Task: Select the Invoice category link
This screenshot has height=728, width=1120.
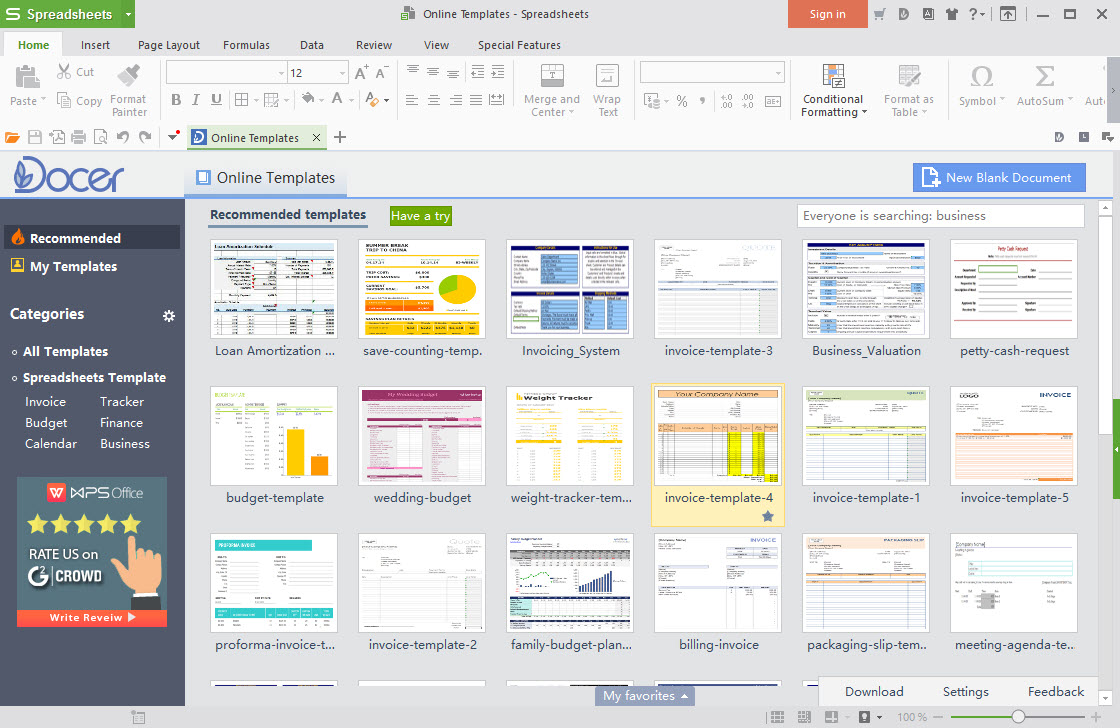Action: (45, 401)
